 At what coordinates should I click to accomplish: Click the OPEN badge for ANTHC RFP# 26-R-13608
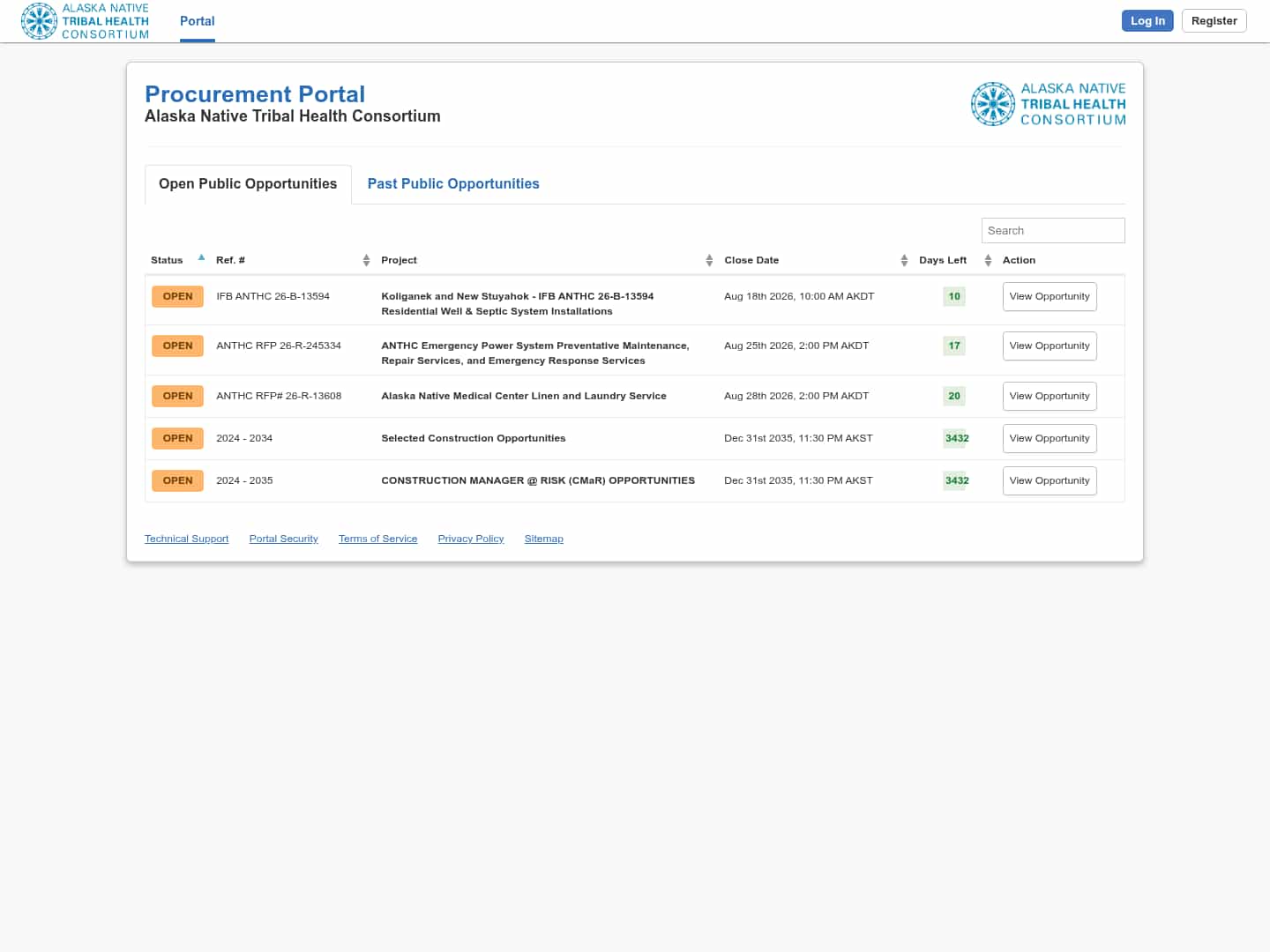pyautogui.click(x=177, y=397)
